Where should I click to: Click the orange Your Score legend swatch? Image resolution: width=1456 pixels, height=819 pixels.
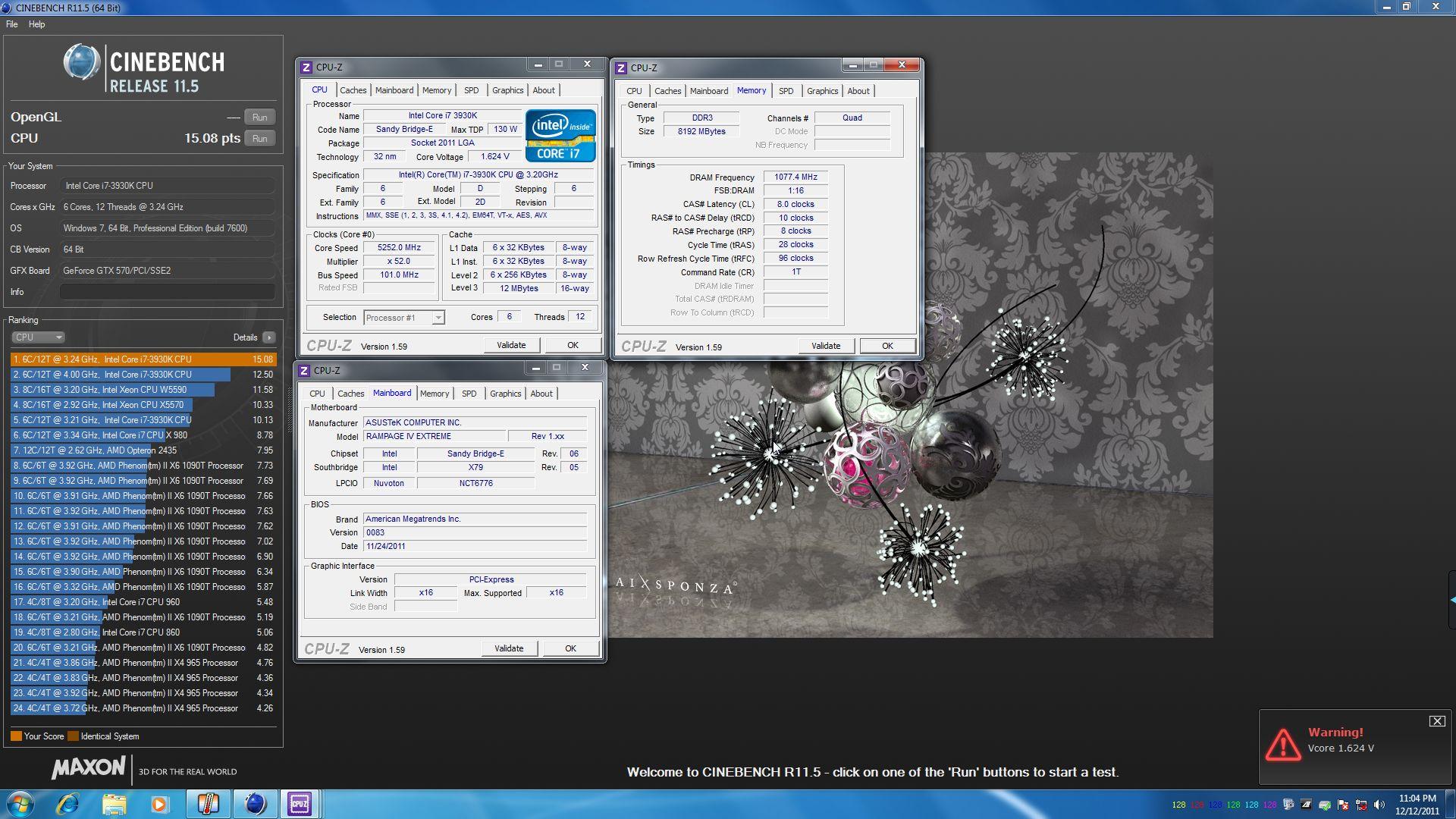pyautogui.click(x=16, y=736)
